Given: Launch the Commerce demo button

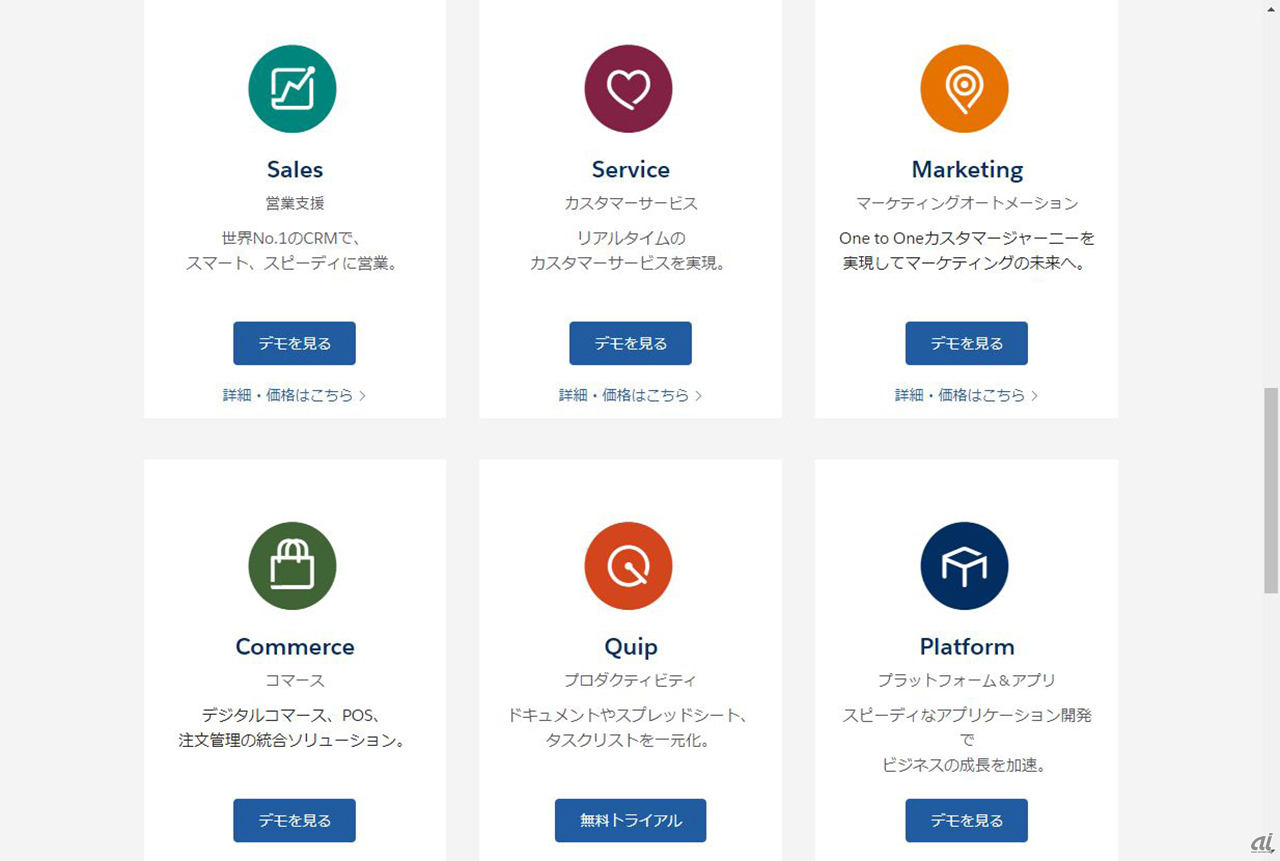Looking at the screenshot, I should coord(294,820).
